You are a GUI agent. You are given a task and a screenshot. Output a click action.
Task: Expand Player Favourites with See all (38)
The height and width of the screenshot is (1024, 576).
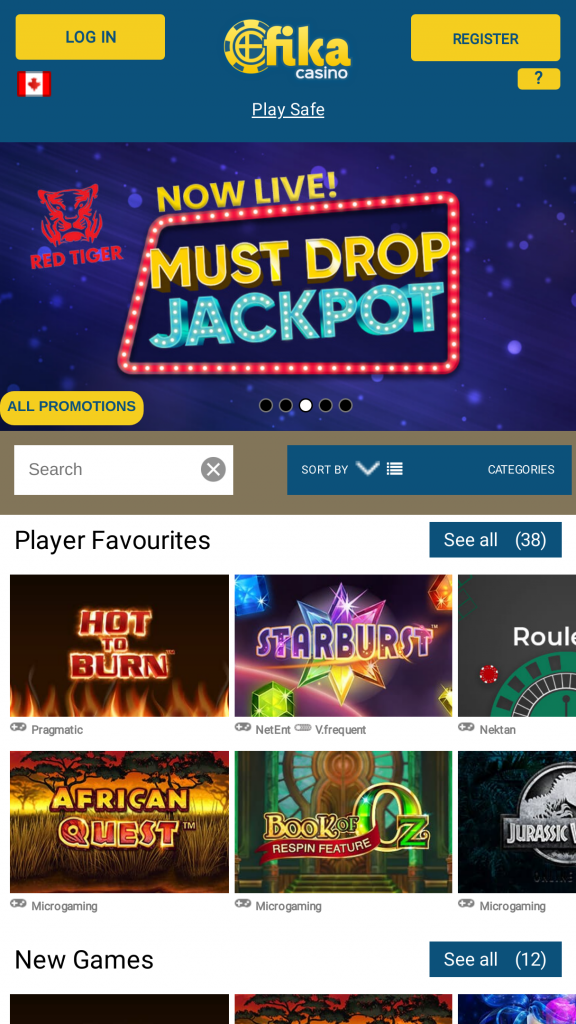pyautogui.click(x=495, y=540)
